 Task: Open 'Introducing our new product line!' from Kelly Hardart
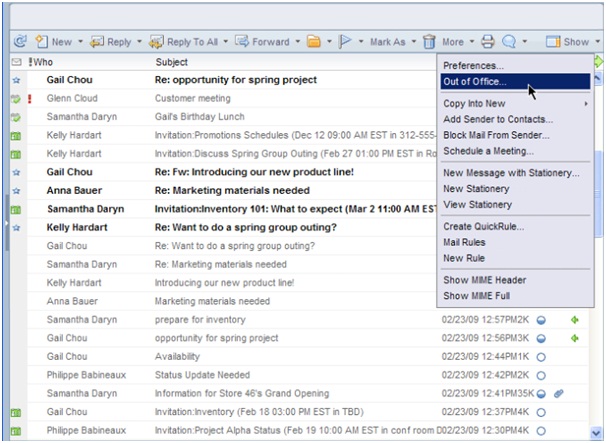click(224, 283)
